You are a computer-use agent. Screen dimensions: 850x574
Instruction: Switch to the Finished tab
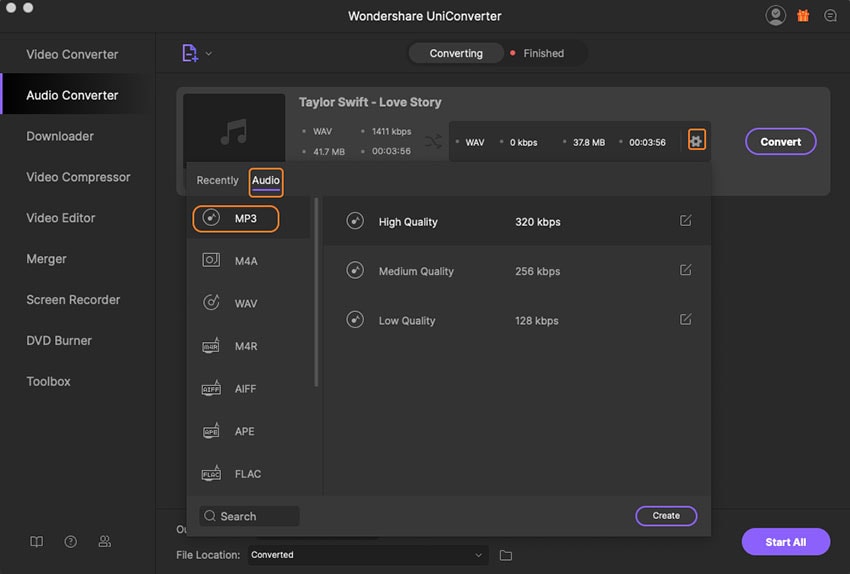pos(543,54)
